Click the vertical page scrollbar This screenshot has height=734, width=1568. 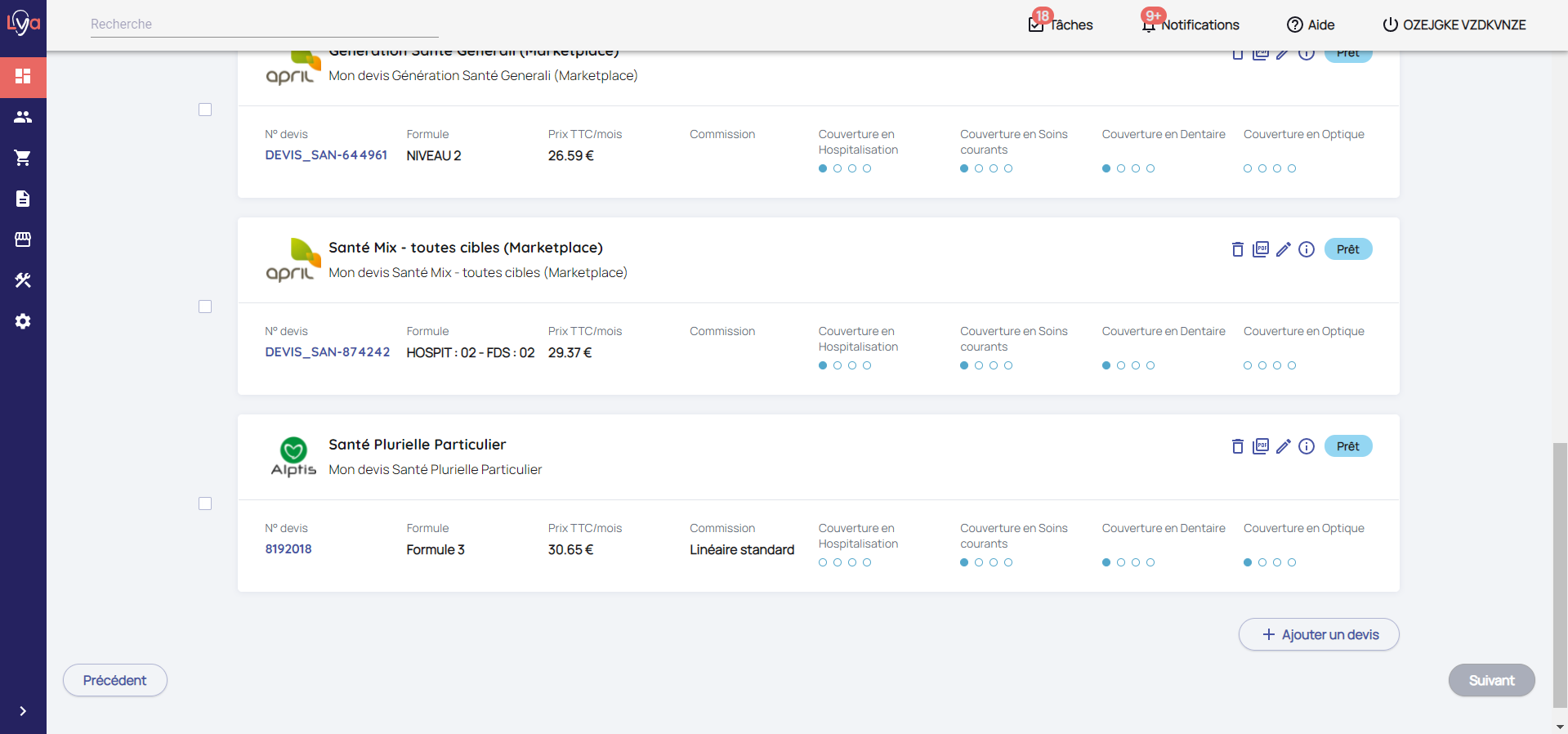click(1560, 572)
